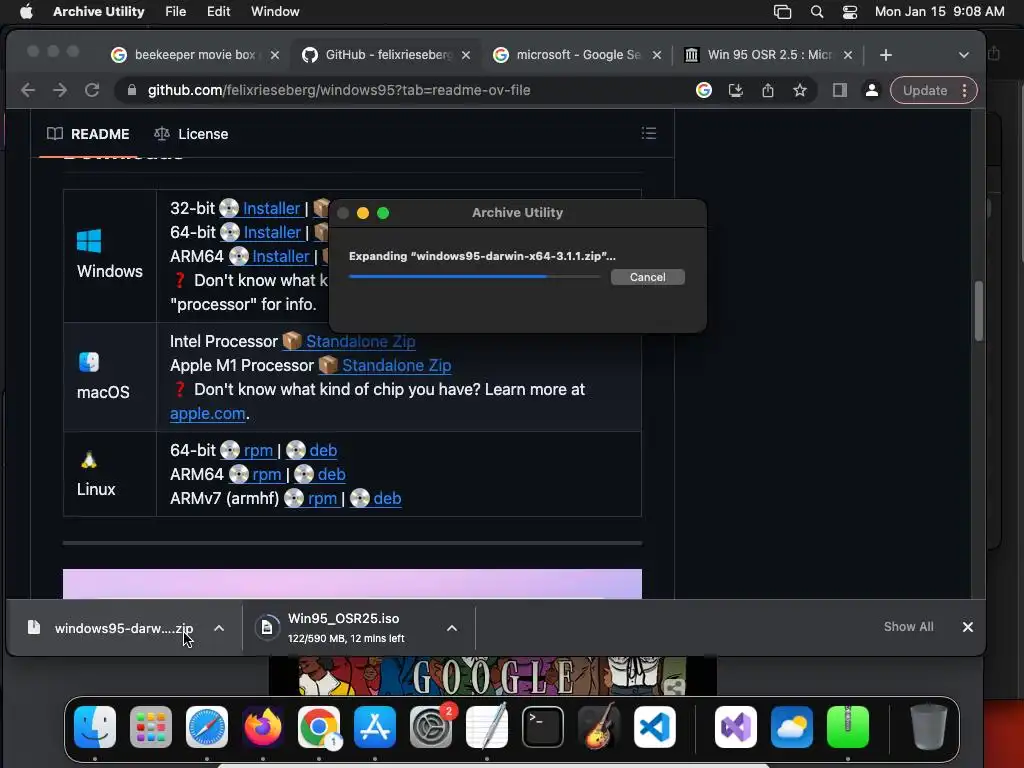Screen dimensions: 1024x768
Task: Click the install app icon in address bar
Action: click(735, 90)
